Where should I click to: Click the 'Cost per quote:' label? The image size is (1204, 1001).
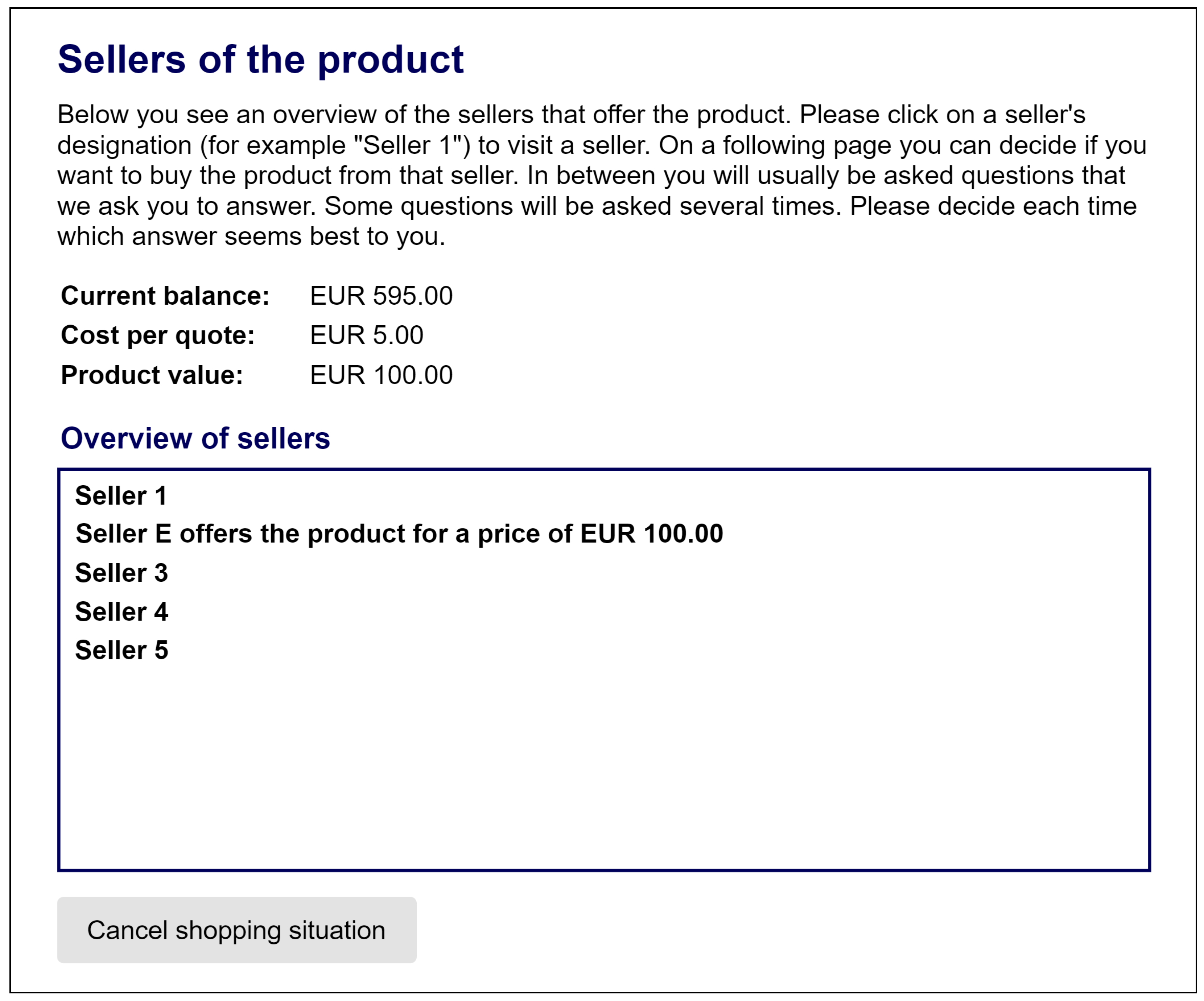[x=158, y=335]
